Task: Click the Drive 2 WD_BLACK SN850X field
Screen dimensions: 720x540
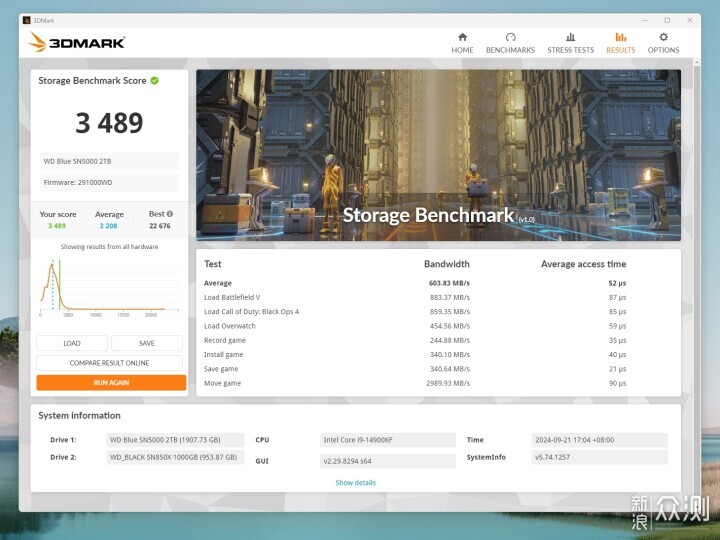Action: coord(175,457)
